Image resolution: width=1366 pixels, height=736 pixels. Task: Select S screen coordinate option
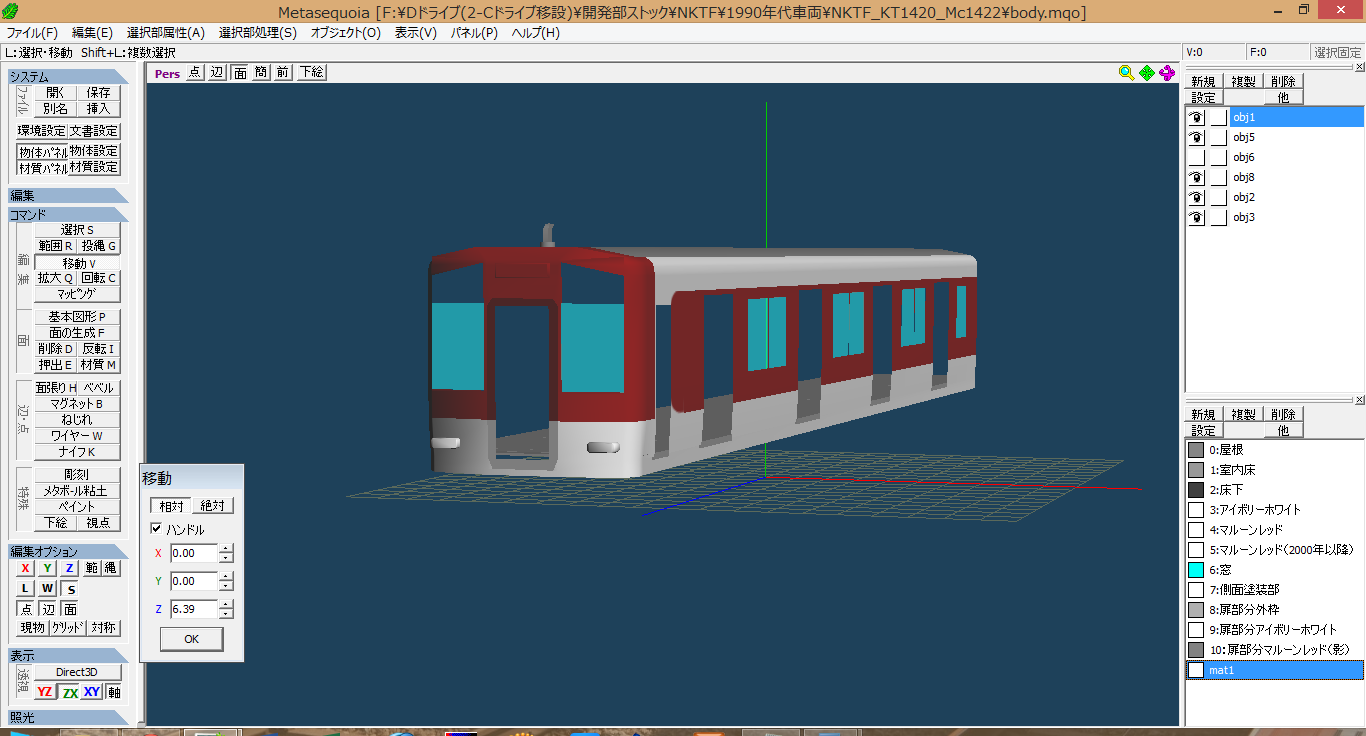pyautogui.click(x=71, y=589)
